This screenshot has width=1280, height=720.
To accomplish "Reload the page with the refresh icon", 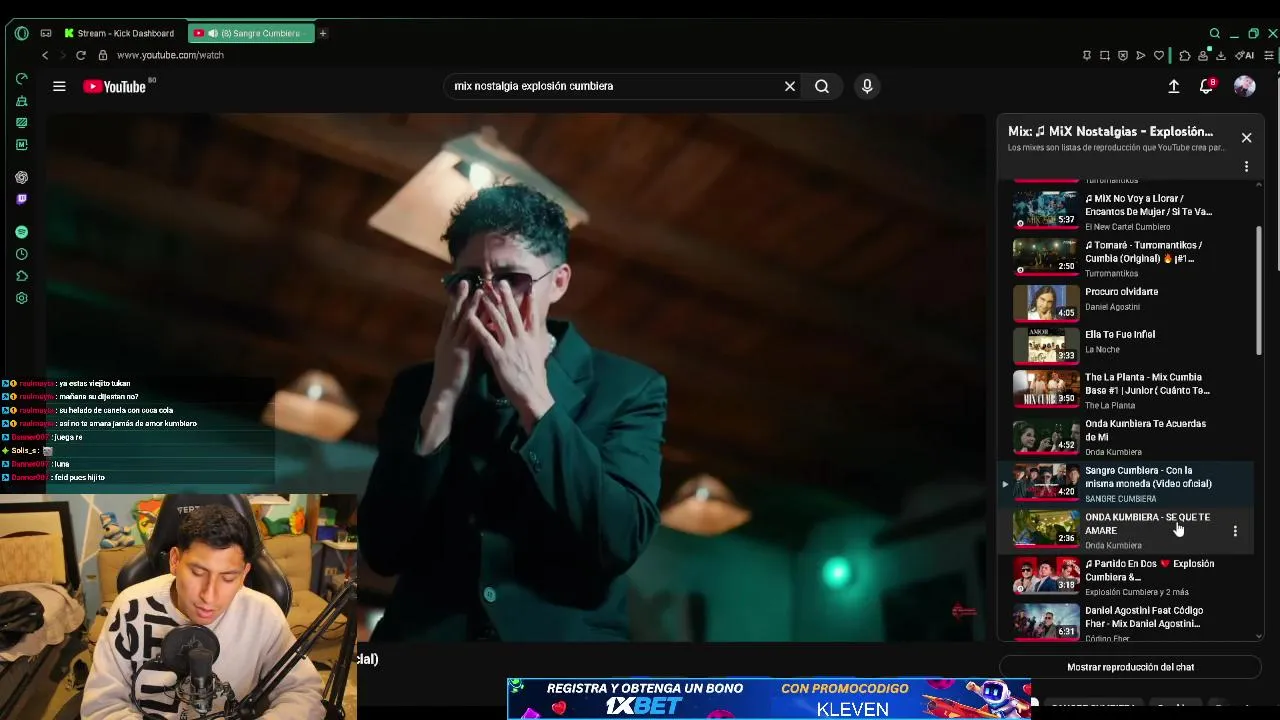I will (81, 55).
